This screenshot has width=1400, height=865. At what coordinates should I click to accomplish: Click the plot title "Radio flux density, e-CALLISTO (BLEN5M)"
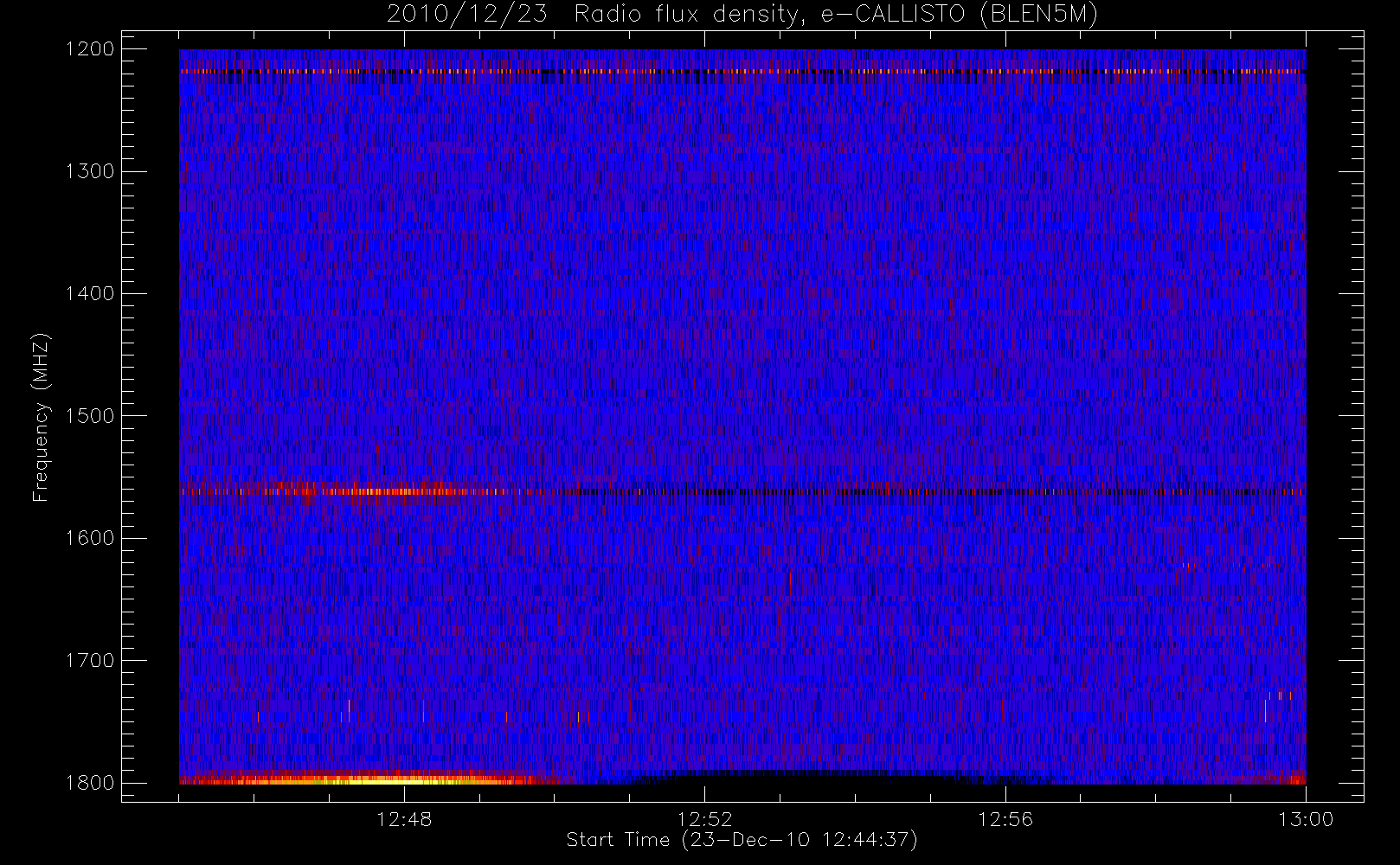pyautogui.click(x=836, y=14)
